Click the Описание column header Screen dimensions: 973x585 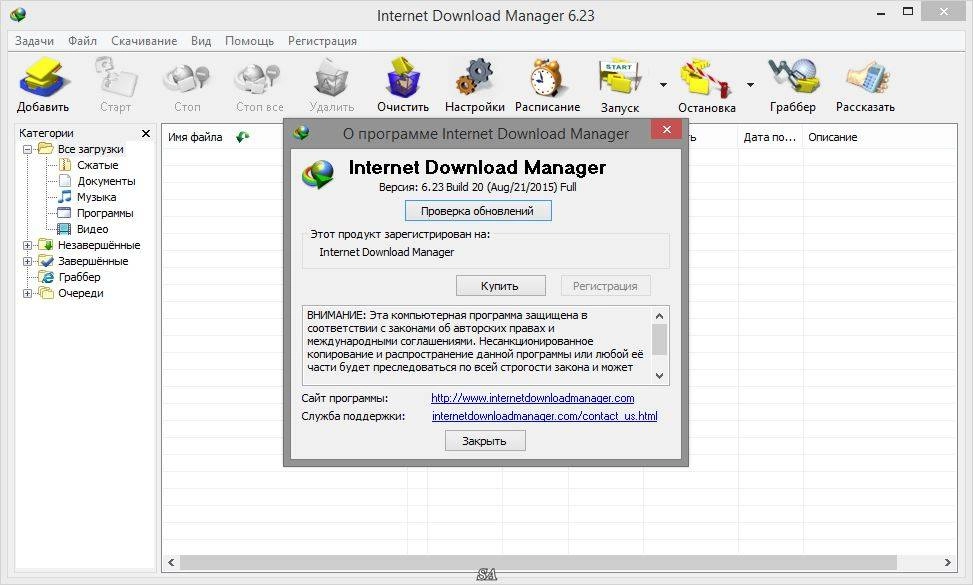point(833,137)
